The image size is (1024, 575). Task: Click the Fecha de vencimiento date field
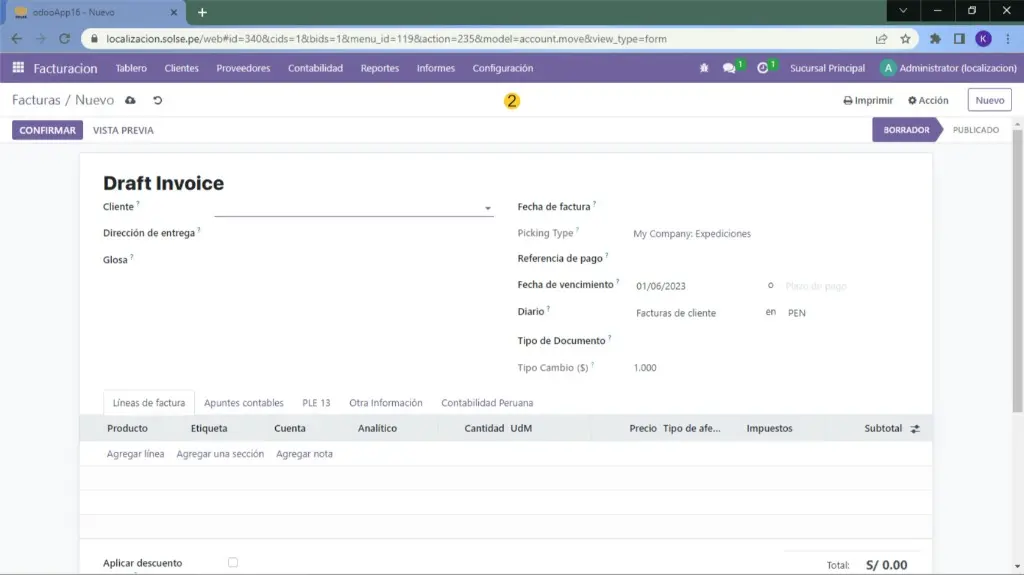tap(690, 286)
